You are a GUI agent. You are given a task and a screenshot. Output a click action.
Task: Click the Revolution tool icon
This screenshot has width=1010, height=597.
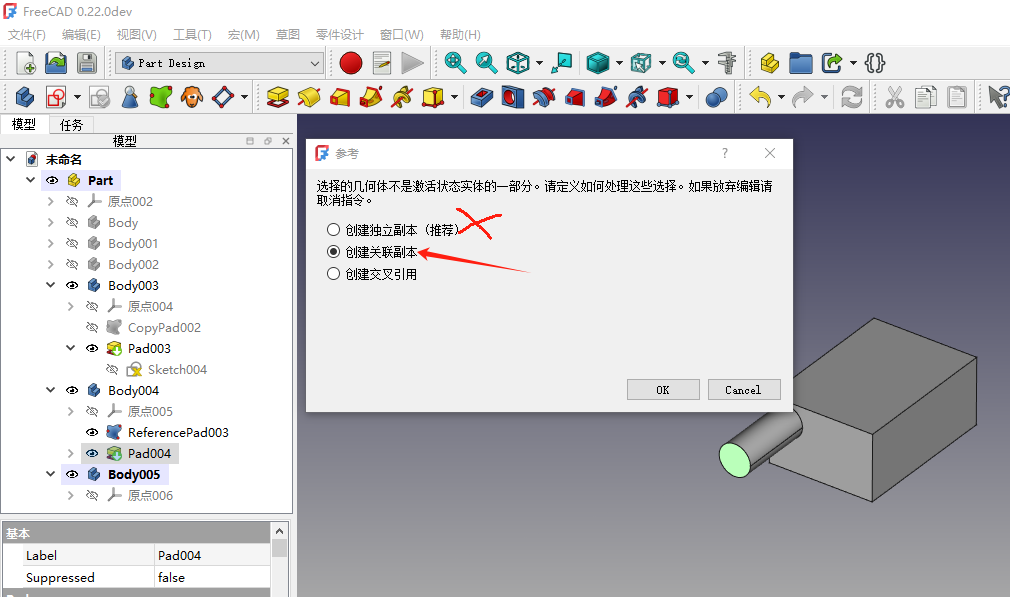click(309, 97)
